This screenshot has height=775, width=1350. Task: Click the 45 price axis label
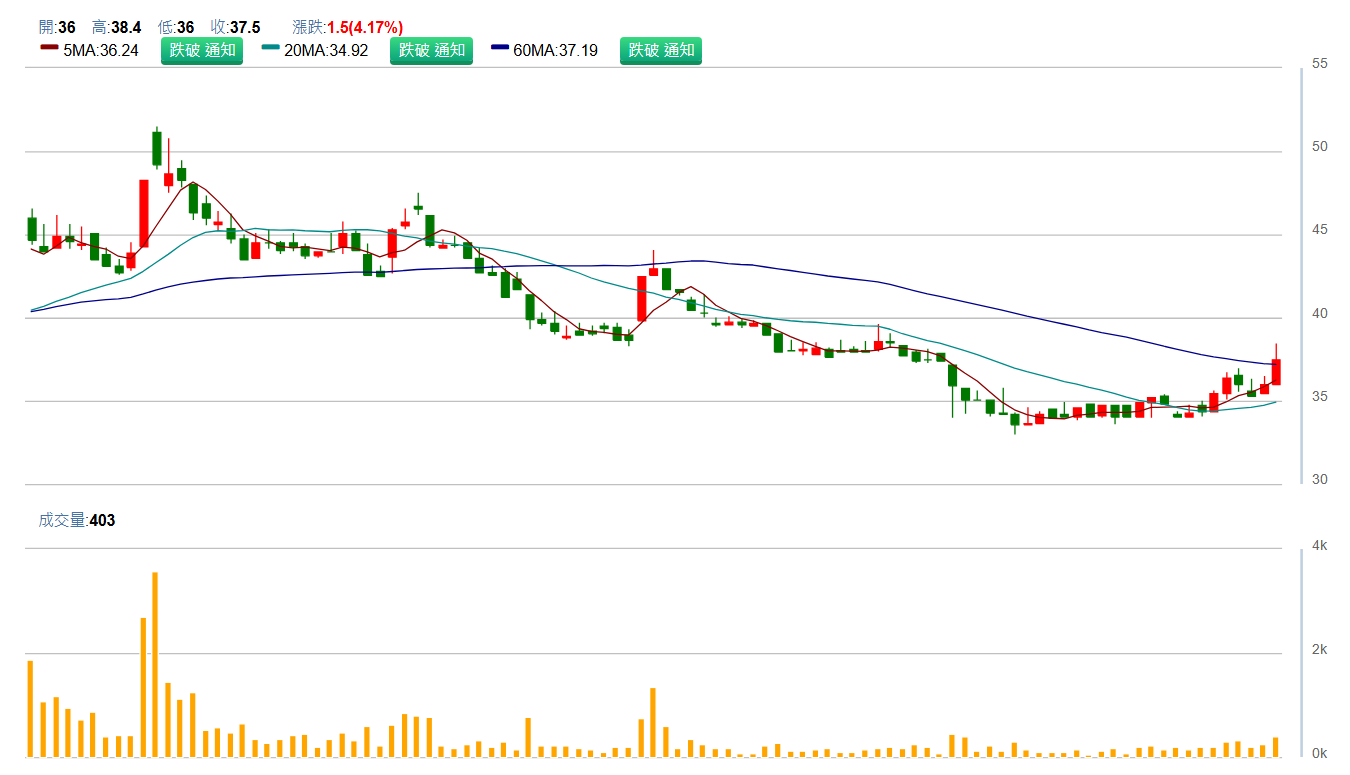tap(1320, 230)
